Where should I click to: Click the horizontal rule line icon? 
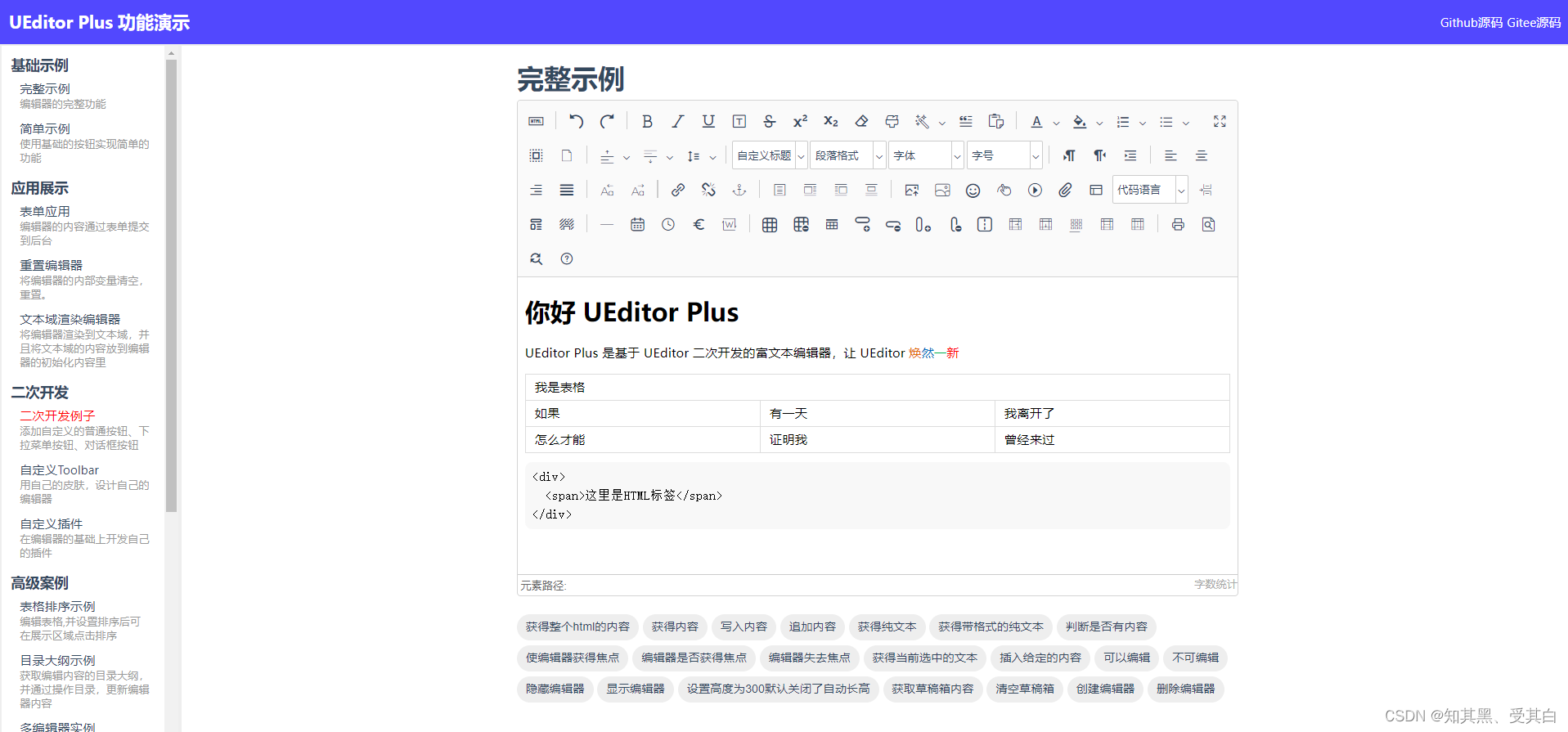(x=607, y=224)
